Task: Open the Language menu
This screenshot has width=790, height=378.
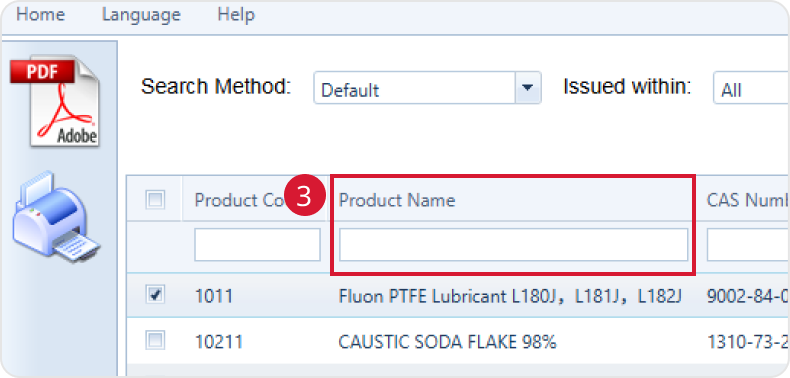Action: tap(141, 15)
